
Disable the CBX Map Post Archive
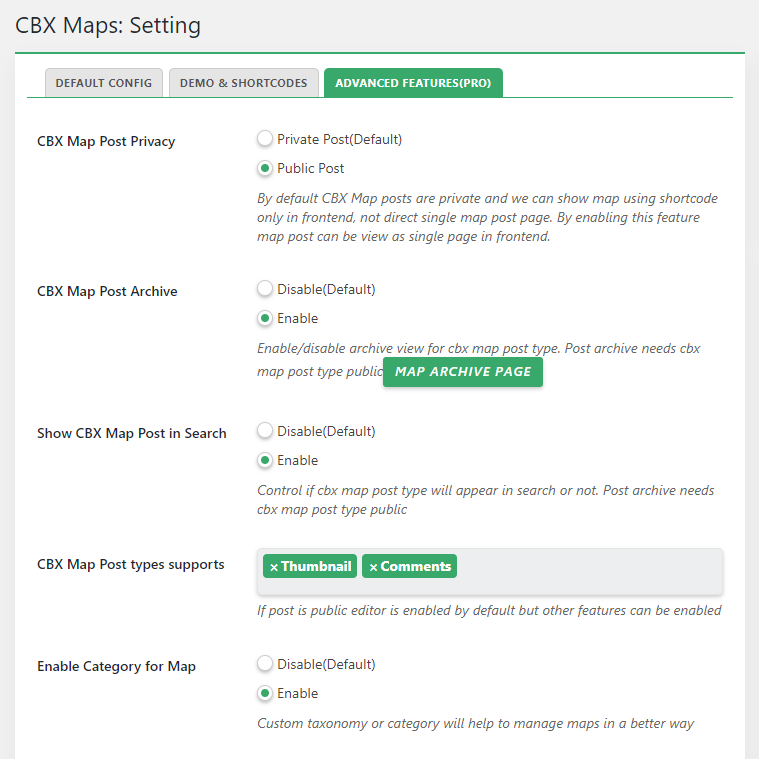pos(265,289)
